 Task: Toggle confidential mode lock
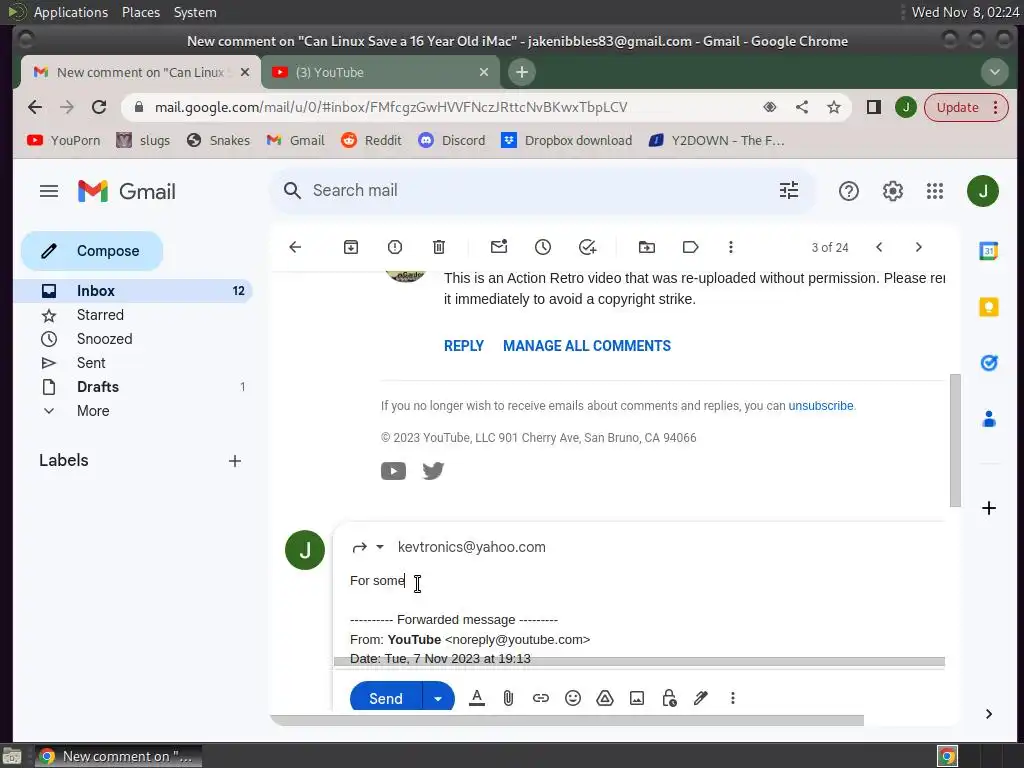click(x=669, y=698)
